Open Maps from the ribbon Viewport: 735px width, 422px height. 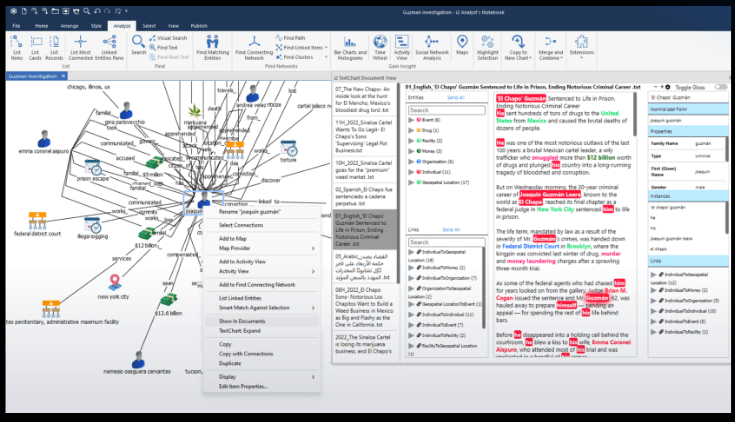[462, 45]
